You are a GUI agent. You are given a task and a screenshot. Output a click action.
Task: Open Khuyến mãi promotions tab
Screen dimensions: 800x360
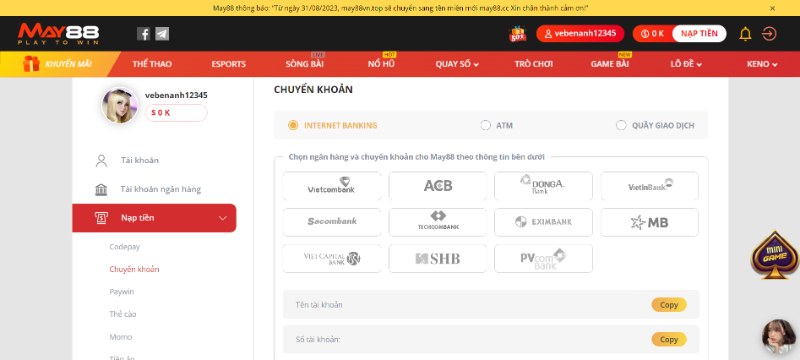click(61, 64)
